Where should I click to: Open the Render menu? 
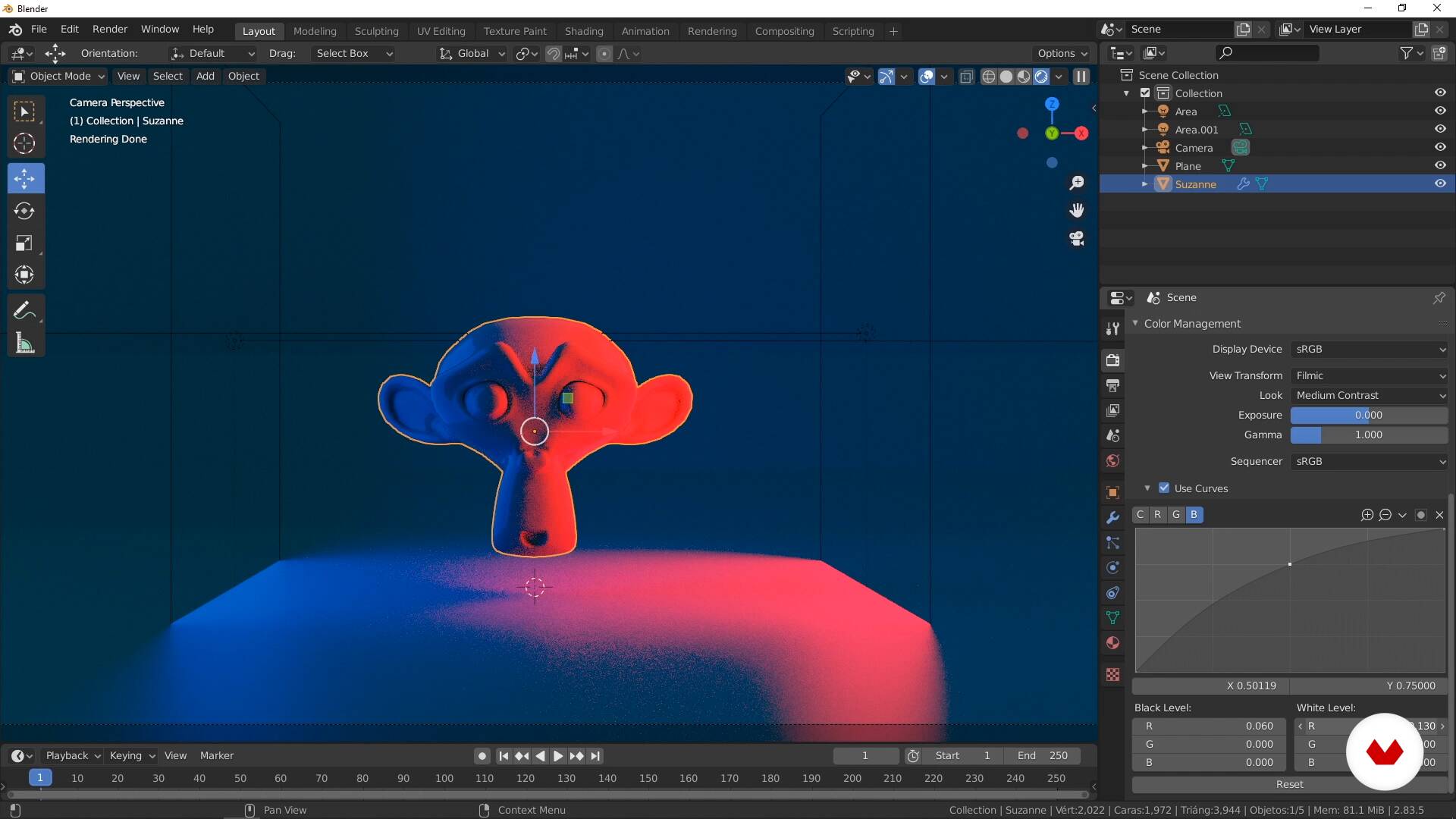110,29
